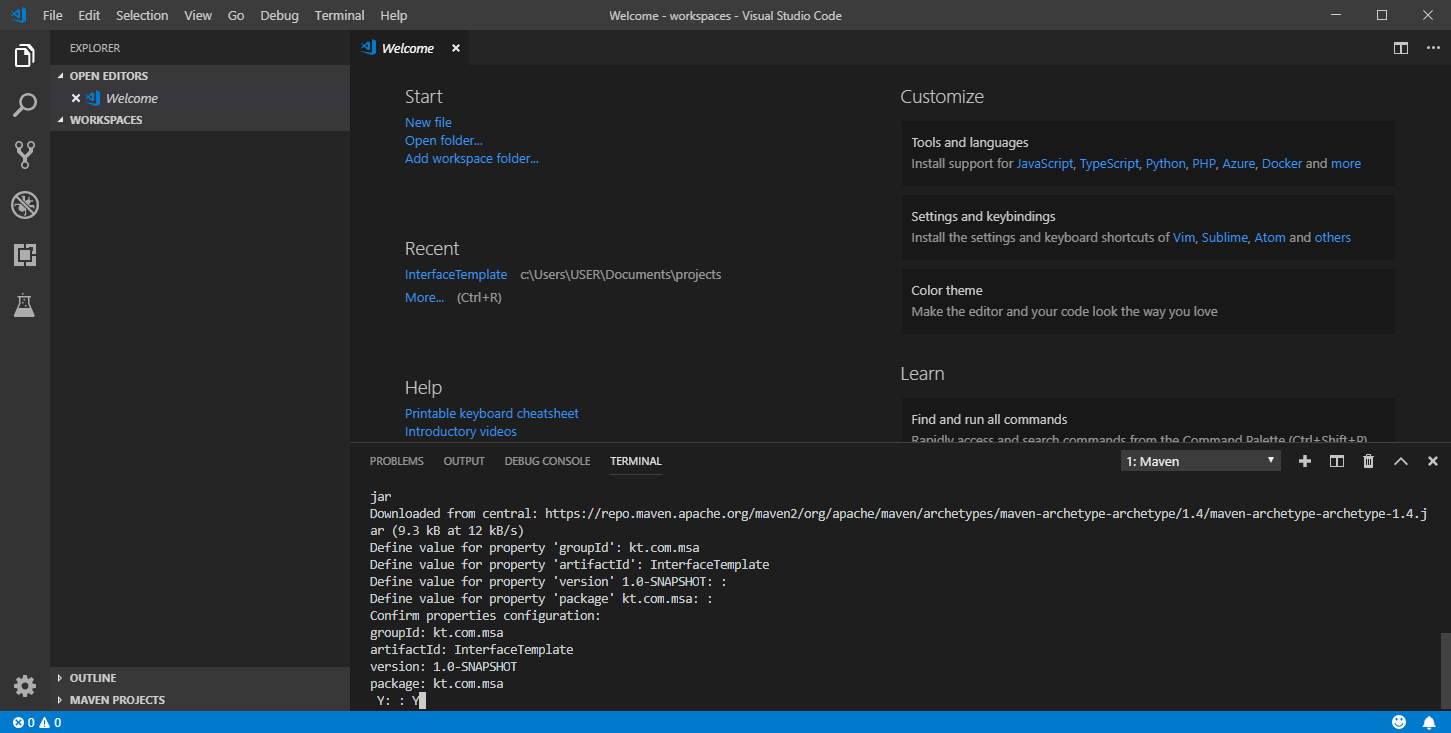Click Add workspace folder link
This screenshot has width=1451, height=733.
pyautogui.click(x=472, y=158)
